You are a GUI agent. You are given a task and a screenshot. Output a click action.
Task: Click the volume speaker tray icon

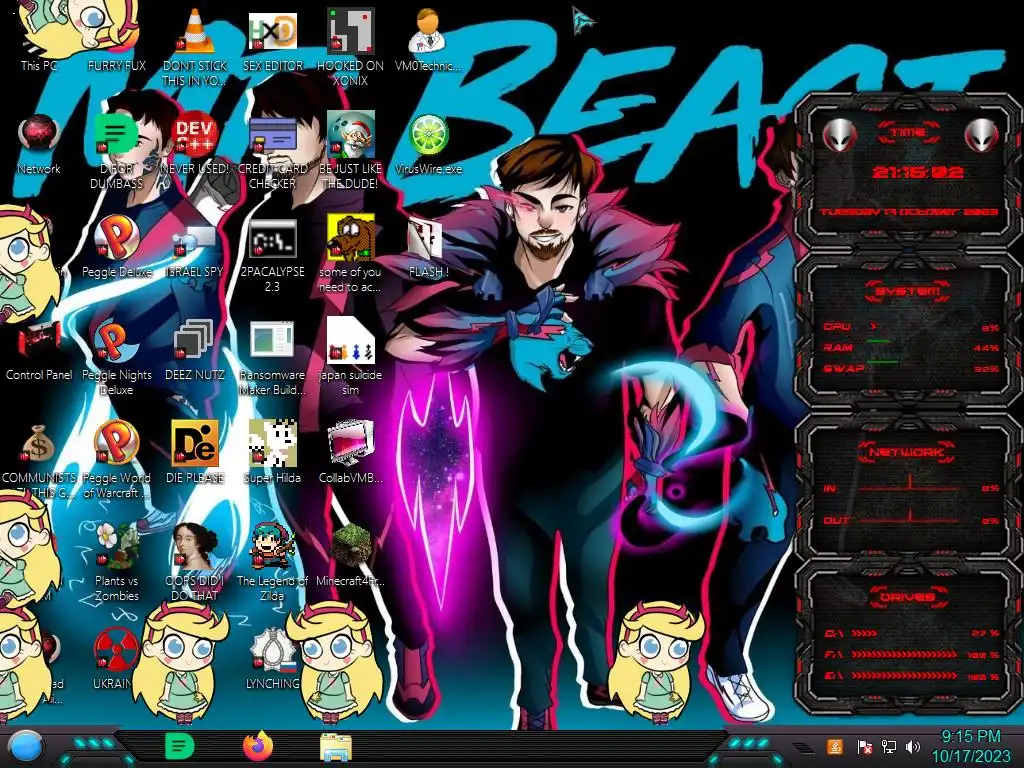click(x=913, y=747)
